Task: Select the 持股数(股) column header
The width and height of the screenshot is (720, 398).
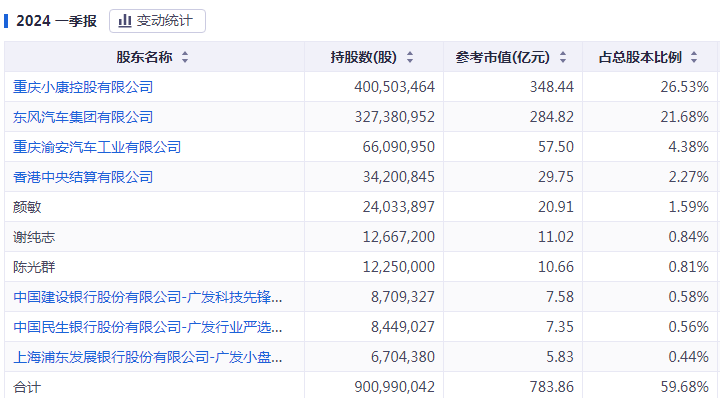Action: point(374,57)
